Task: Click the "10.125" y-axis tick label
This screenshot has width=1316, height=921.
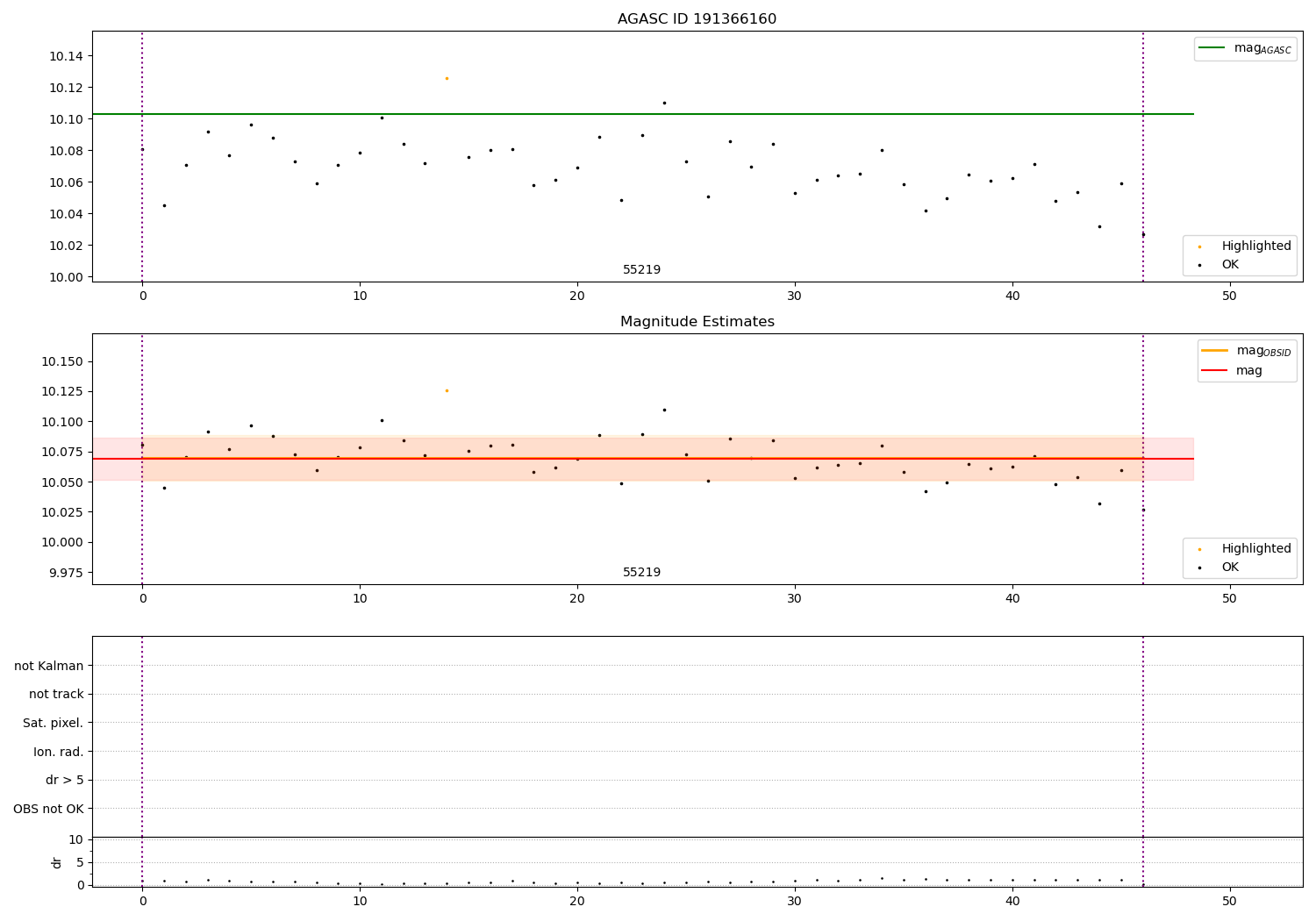Action: click(x=62, y=392)
